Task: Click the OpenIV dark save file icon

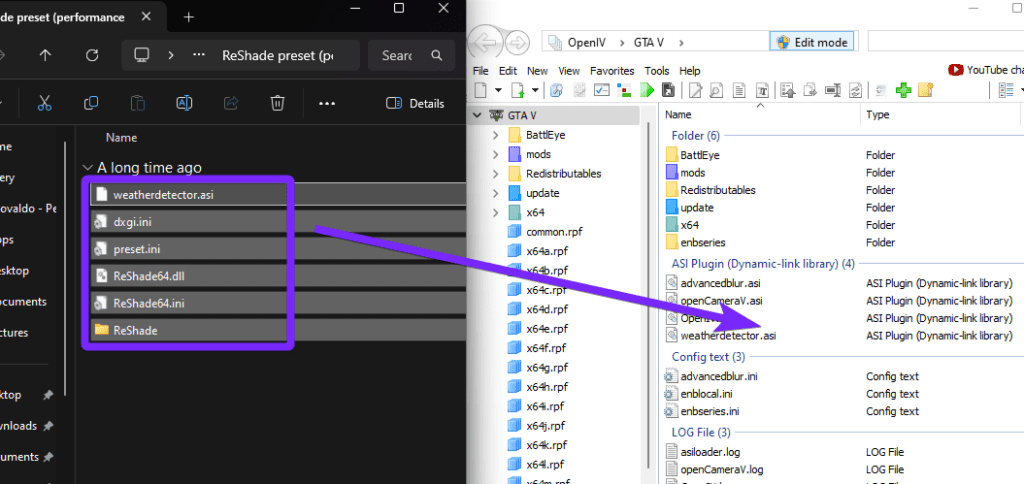Action: 668,89
